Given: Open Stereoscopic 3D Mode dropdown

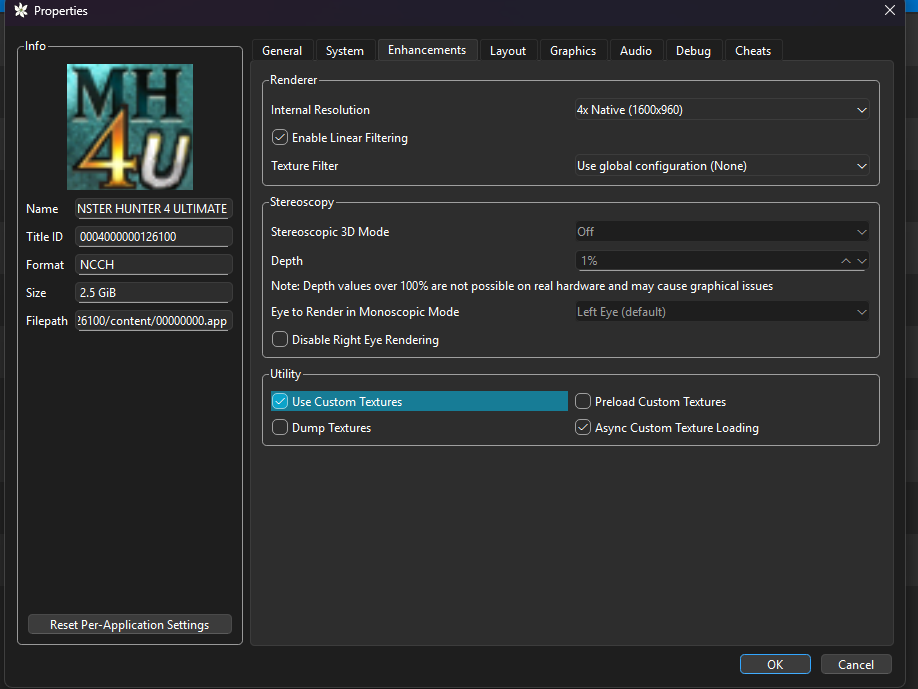Looking at the screenshot, I should (x=721, y=232).
